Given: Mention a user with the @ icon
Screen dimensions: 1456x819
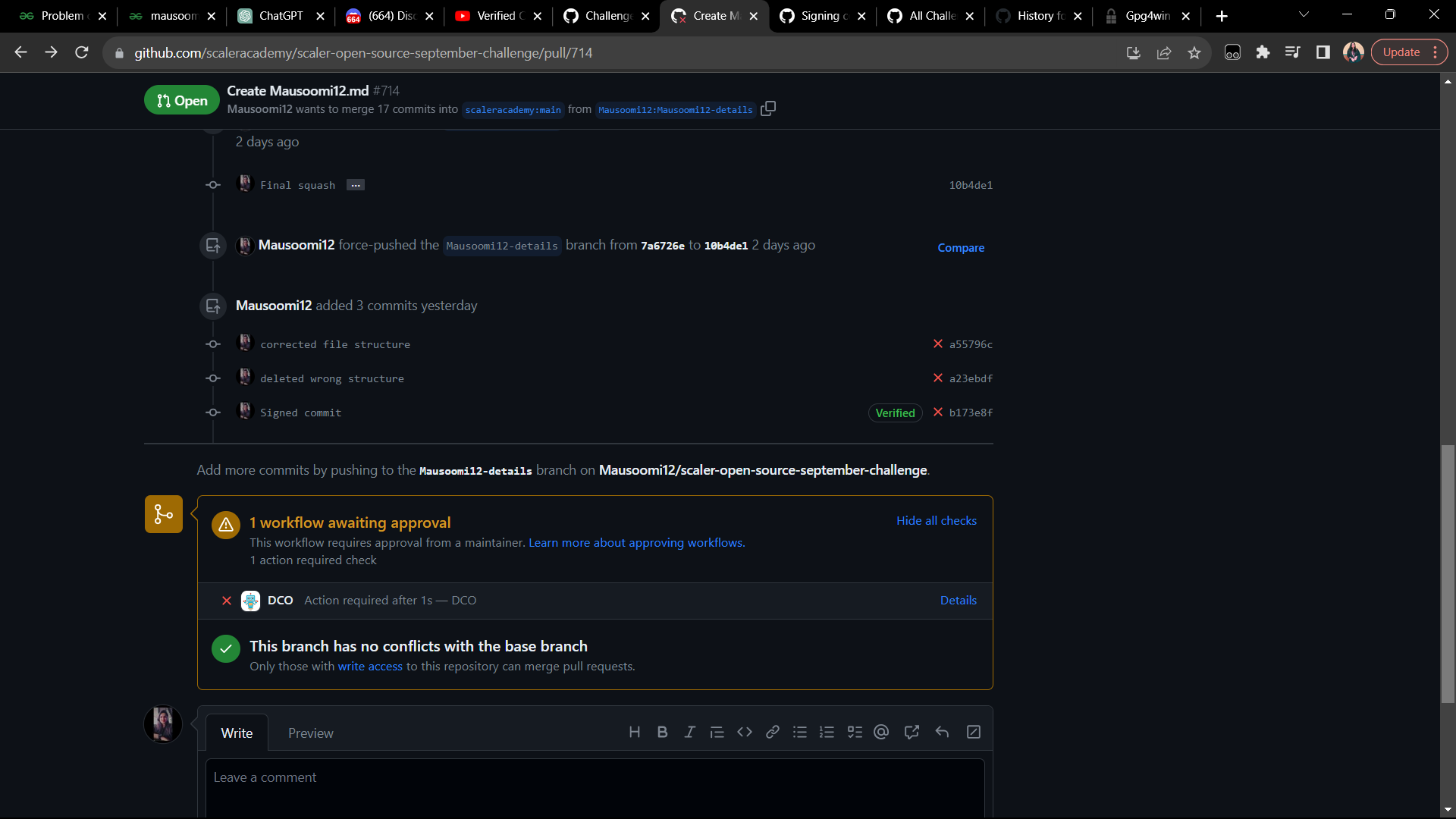Looking at the screenshot, I should (x=881, y=732).
